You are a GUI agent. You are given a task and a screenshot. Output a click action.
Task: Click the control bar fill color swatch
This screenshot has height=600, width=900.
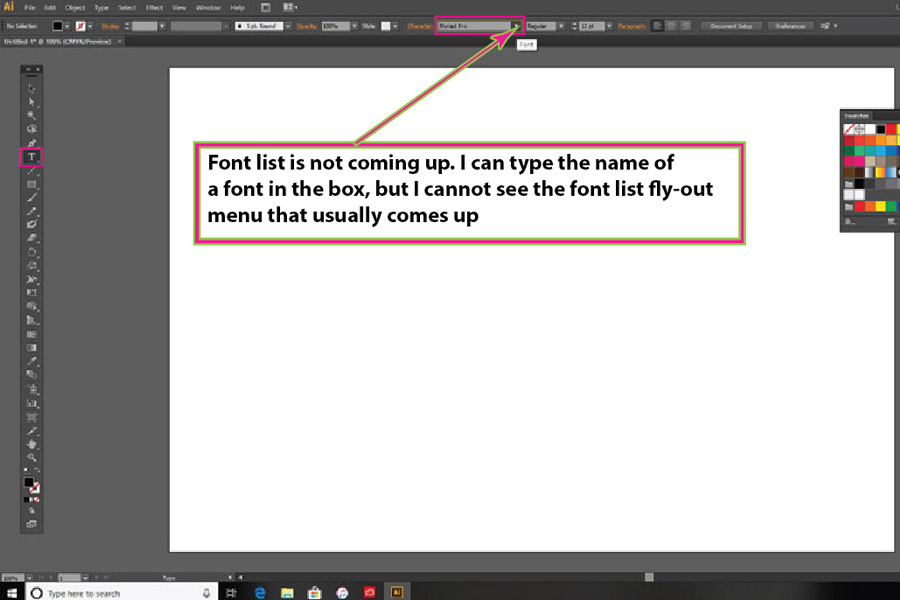pyautogui.click(x=57, y=26)
